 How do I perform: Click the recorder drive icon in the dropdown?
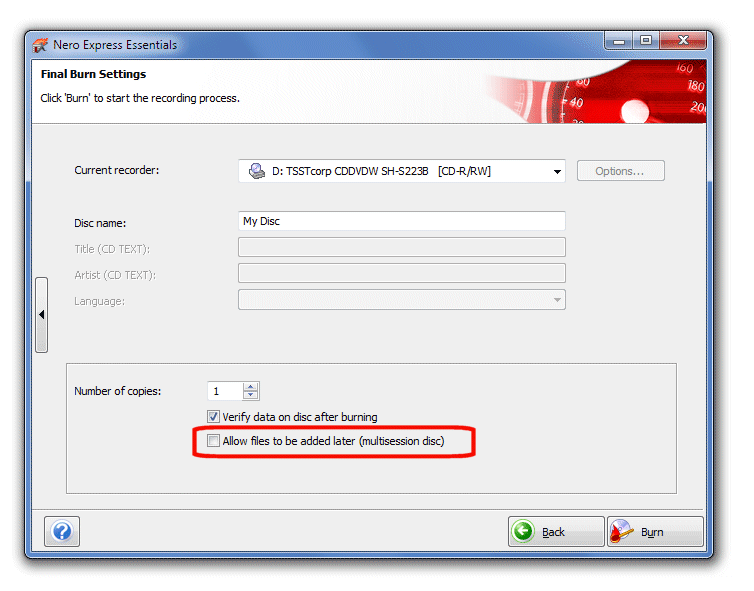(257, 171)
